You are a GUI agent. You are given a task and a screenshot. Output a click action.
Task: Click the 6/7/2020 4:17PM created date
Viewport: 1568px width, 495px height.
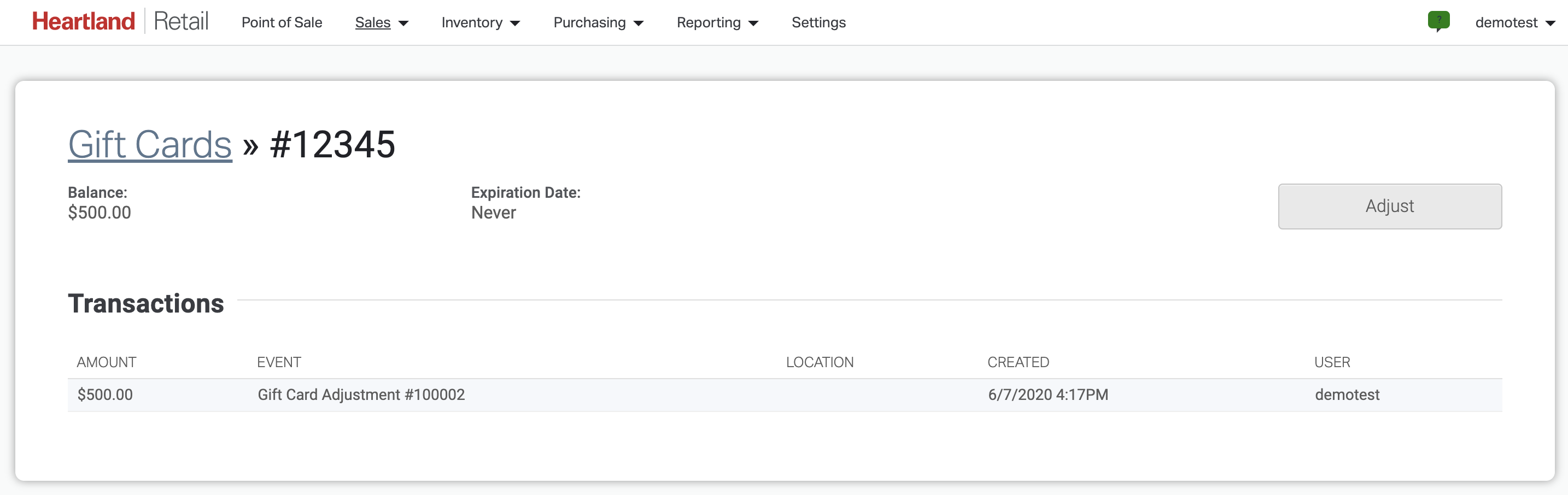point(1048,394)
